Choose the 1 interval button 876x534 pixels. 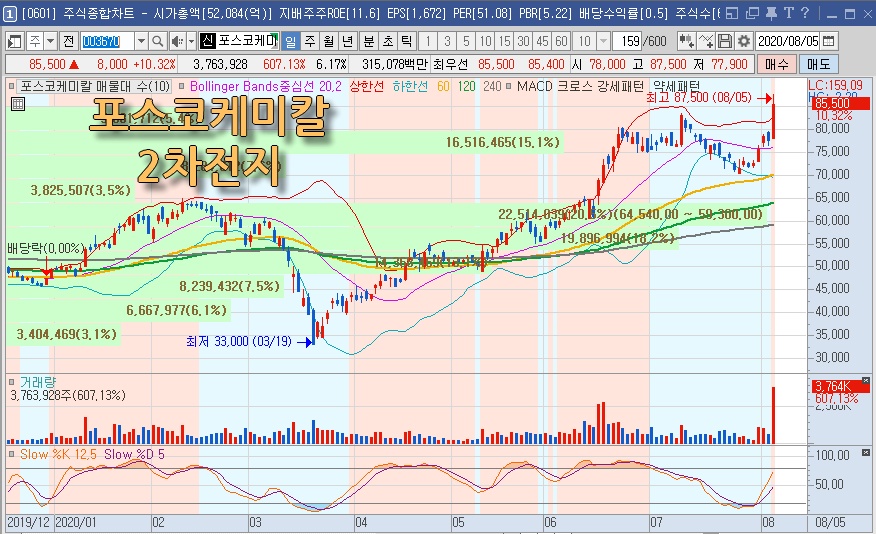point(428,41)
